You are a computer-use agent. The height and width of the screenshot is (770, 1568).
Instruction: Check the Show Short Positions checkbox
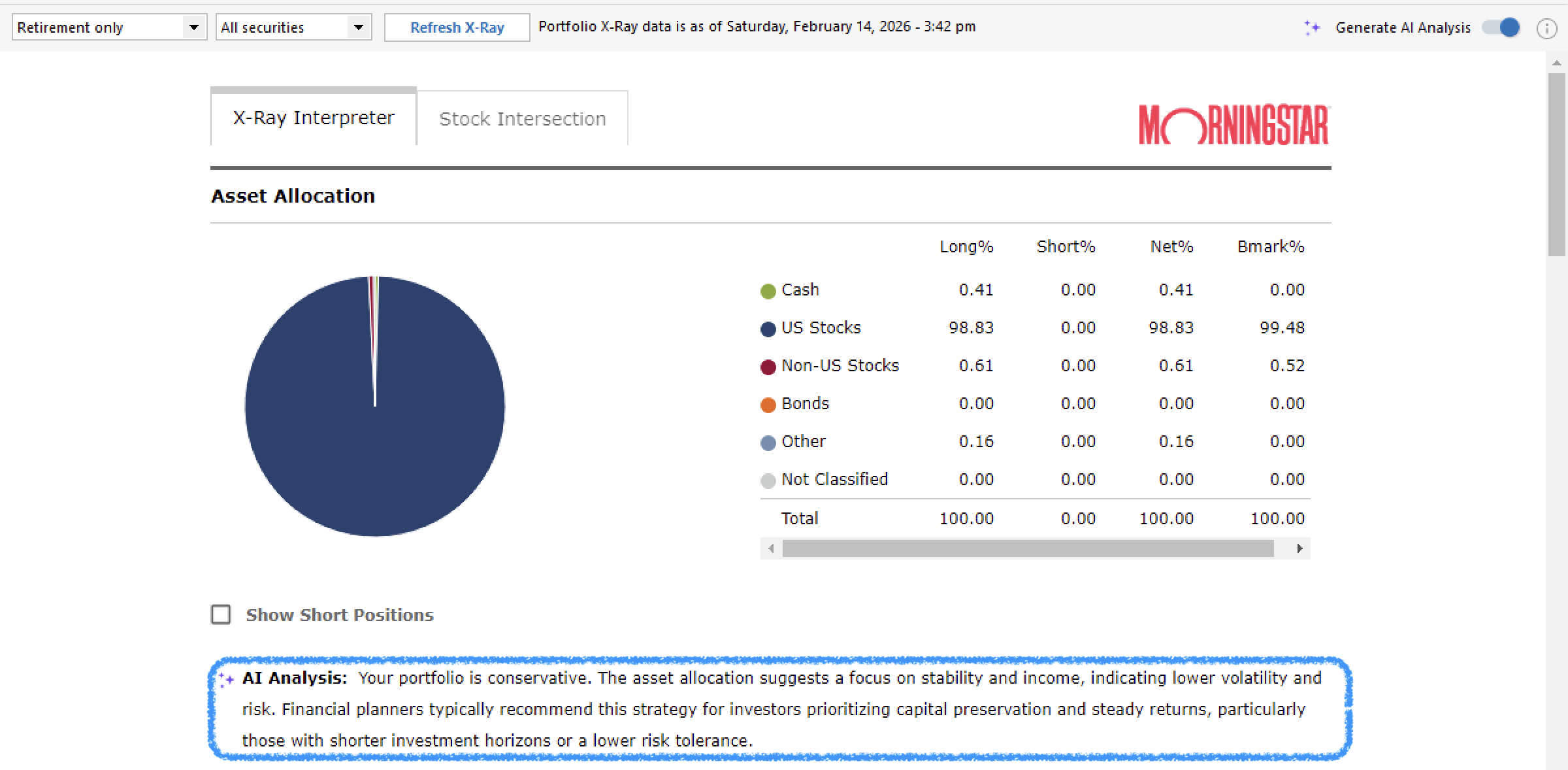[x=221, y=614]
